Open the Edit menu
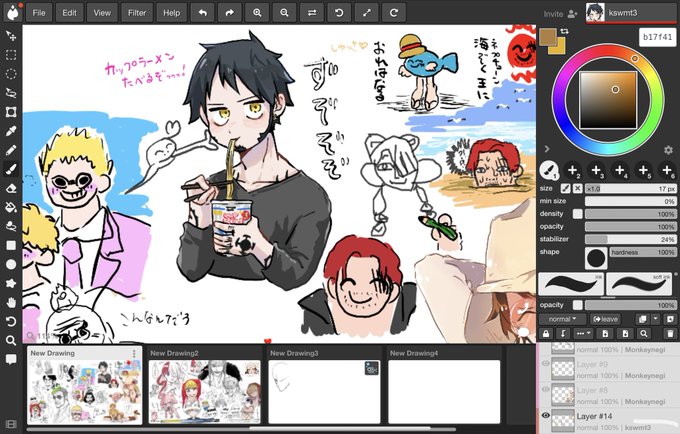The image size is (680, 434). (x=69, y=13)
